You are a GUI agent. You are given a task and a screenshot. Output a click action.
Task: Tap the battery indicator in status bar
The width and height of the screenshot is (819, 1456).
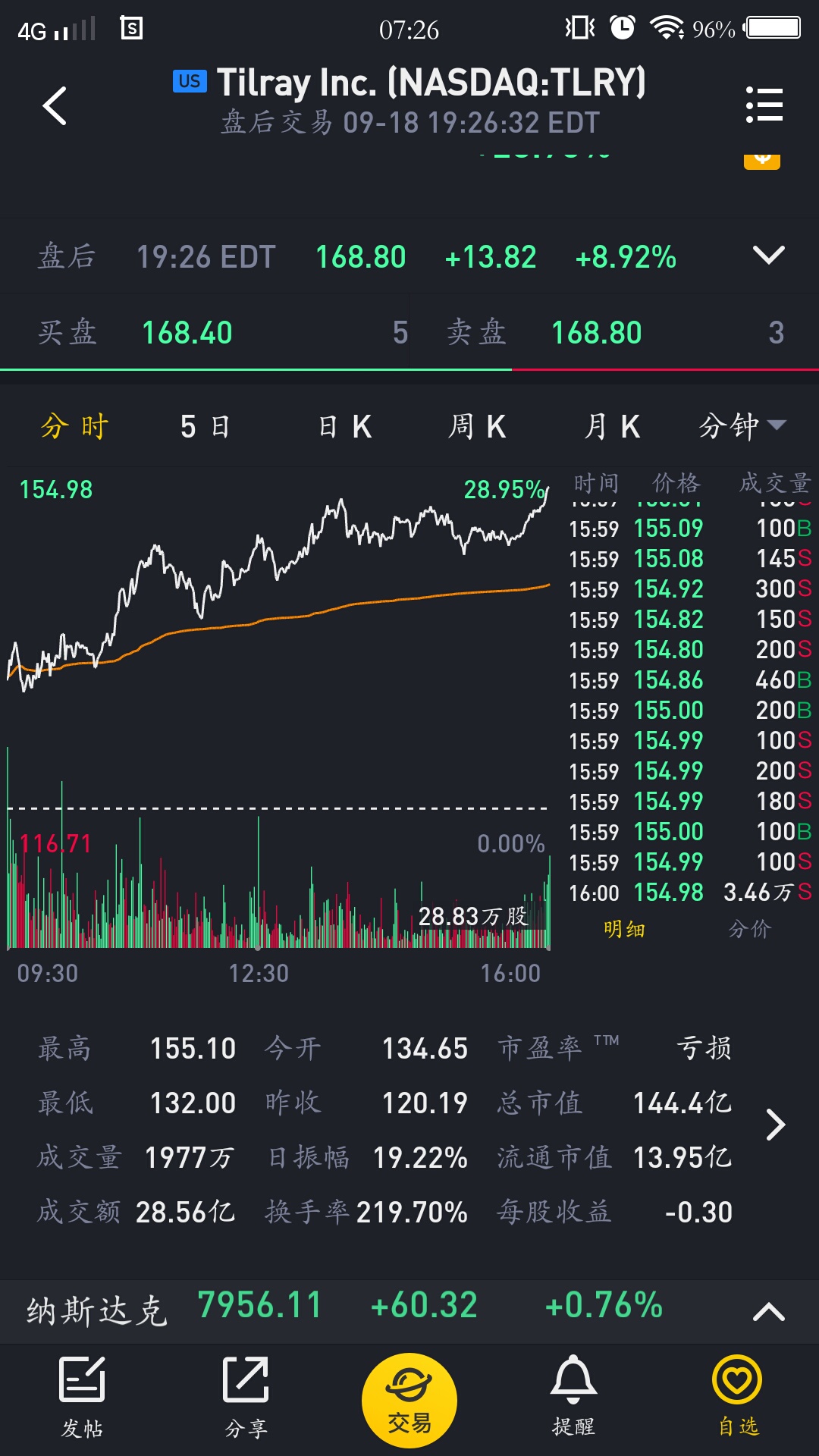coord(773,29)
